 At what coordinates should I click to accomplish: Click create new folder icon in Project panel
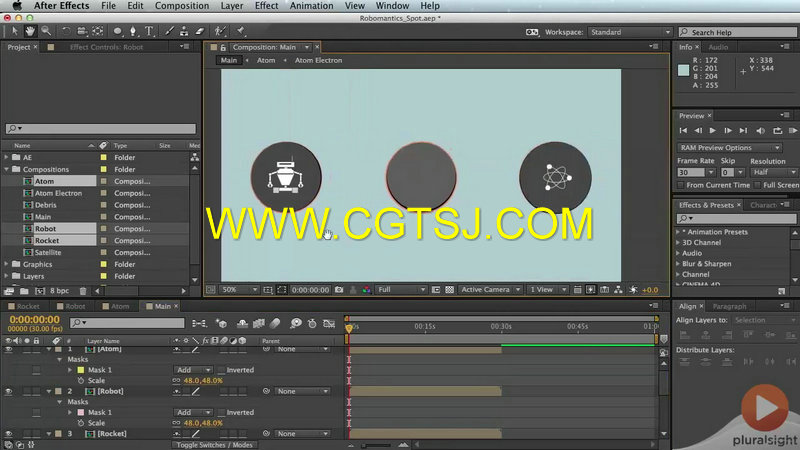[x=24, y=291]
